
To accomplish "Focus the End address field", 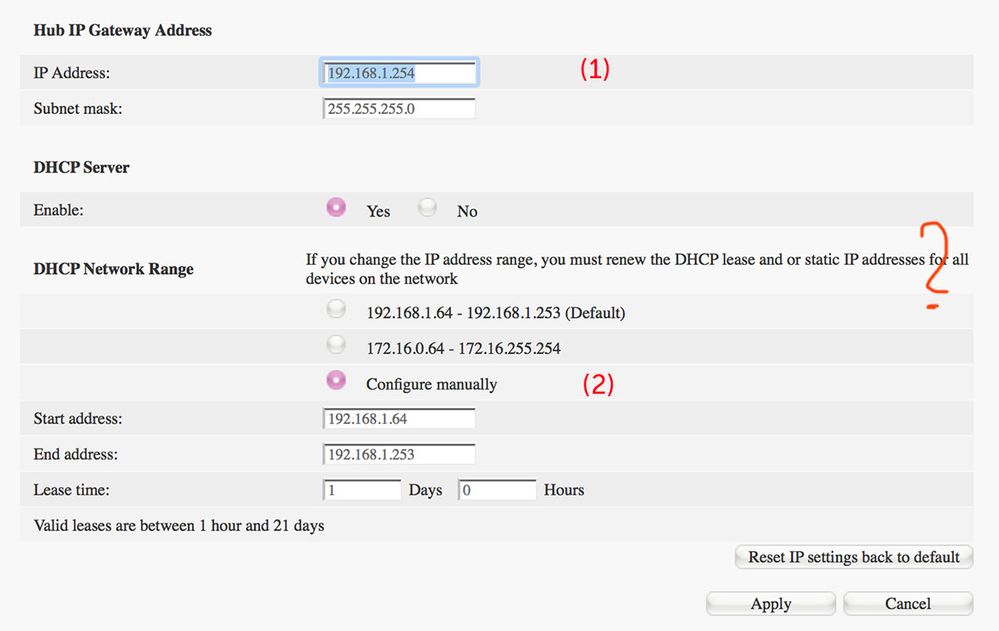I will [x=399, y=455].
